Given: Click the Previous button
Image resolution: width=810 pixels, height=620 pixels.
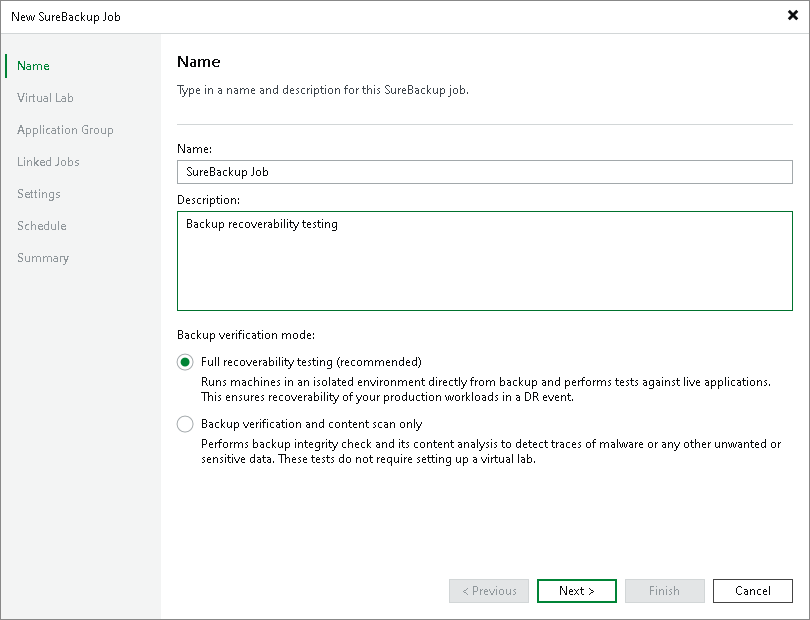Looking at the screenshot, I should pyautogui.click(x=488, y=590).
